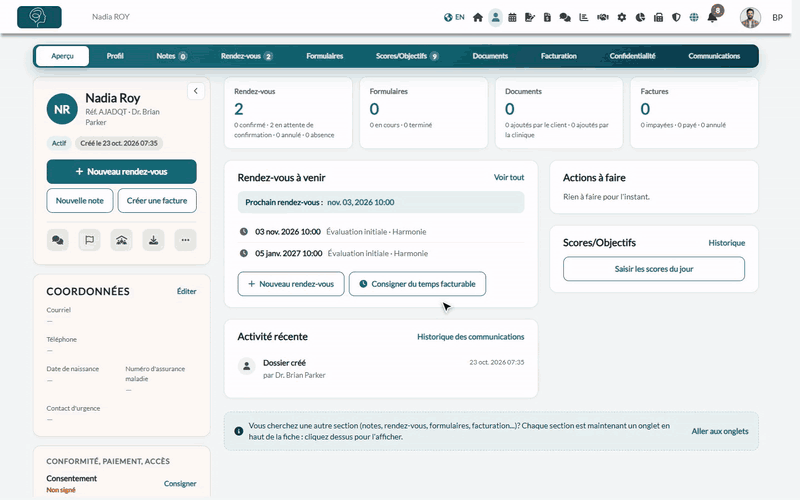Open the clients person icon in the top bar
800x500 pixels.
495,17
